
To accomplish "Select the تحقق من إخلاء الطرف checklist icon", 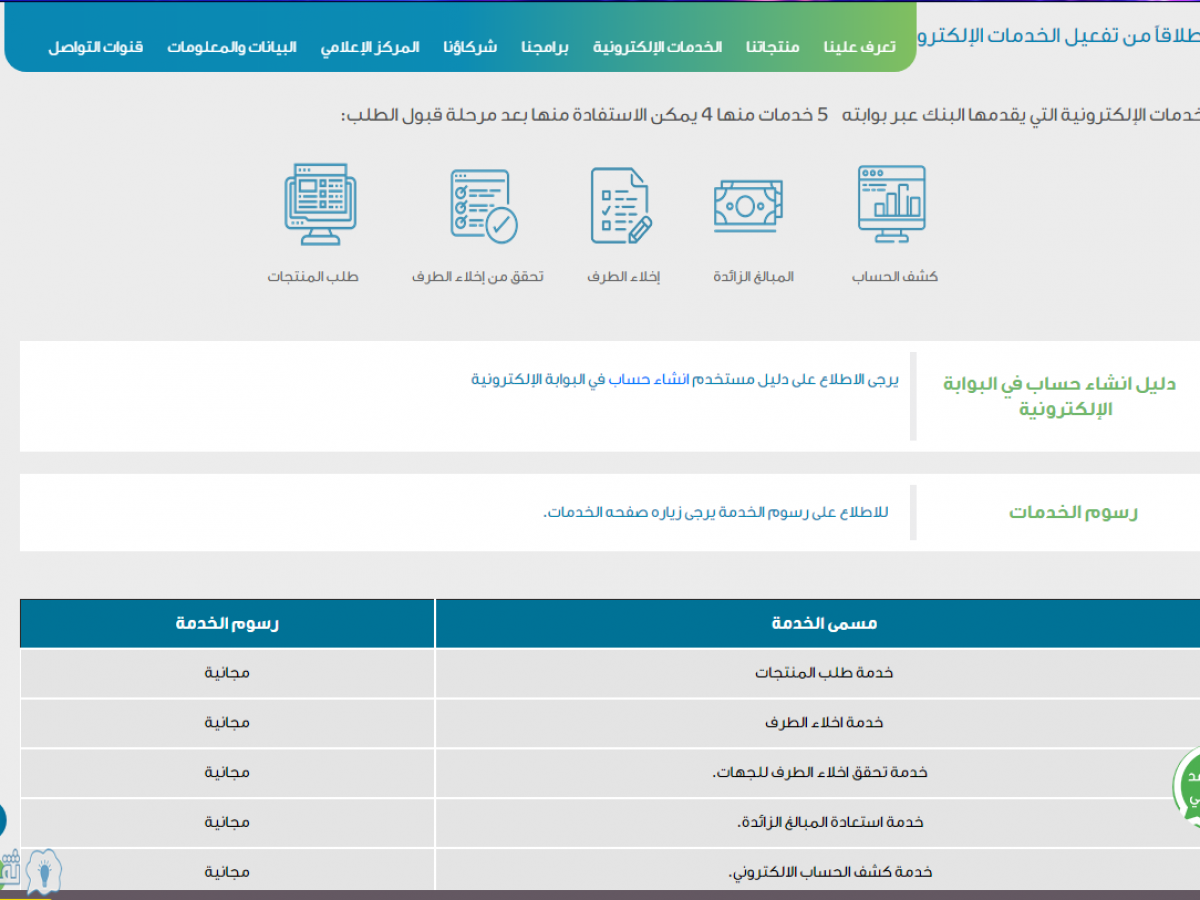I will click(x=484, y=206).
